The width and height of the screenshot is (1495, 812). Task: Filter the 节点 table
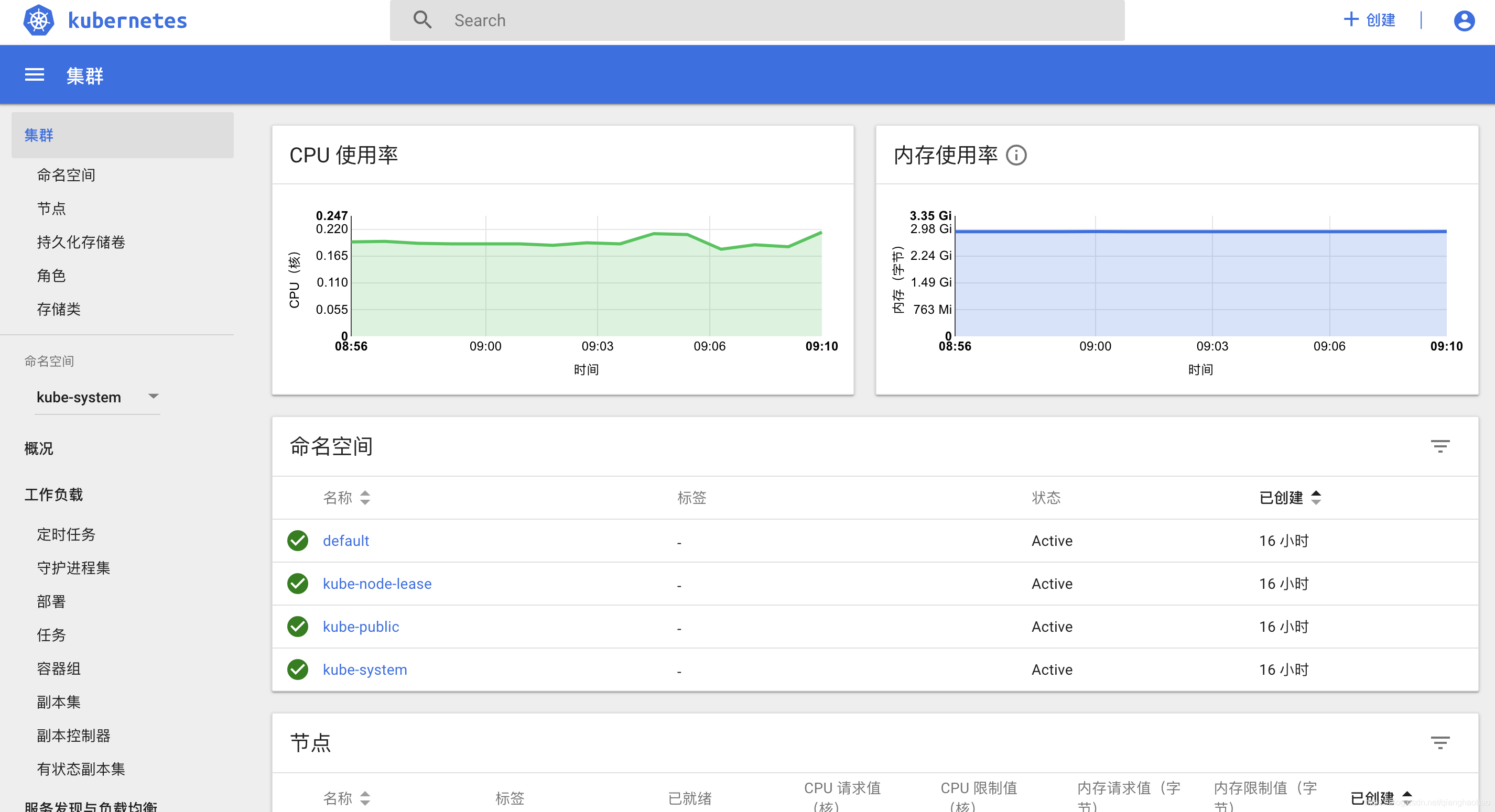tap(1440, 742)
